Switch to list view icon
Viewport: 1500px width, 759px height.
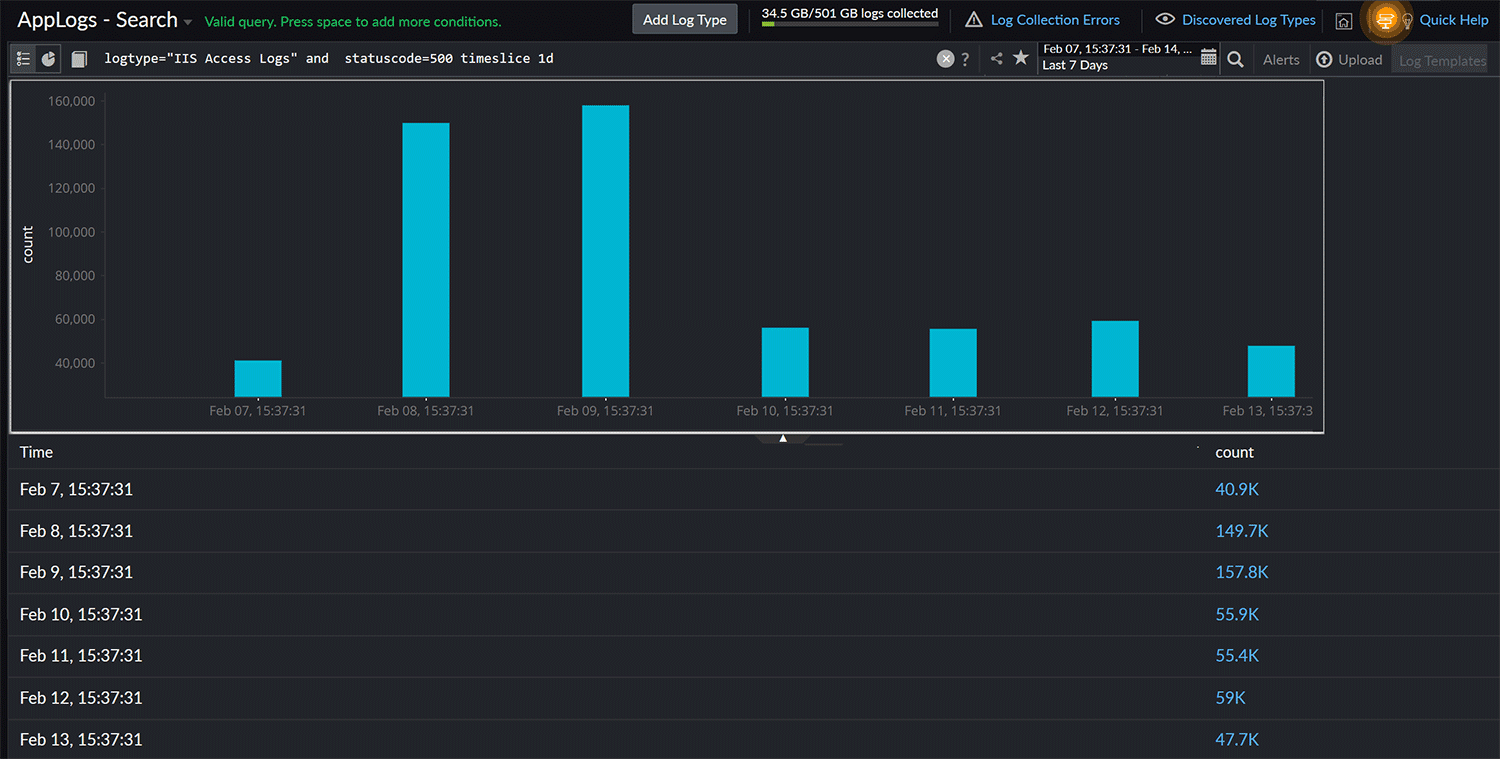click(x=23, y=59)
